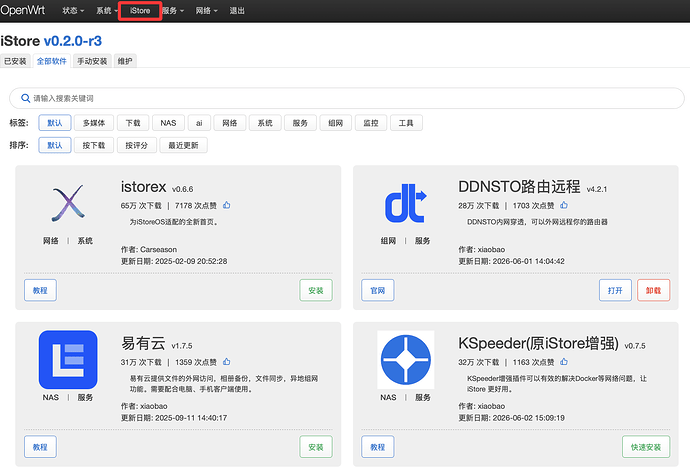Select the 默认 tag filter
This screenshot has height=470, width=690.
pyautogui.click(x=55, y=123)
